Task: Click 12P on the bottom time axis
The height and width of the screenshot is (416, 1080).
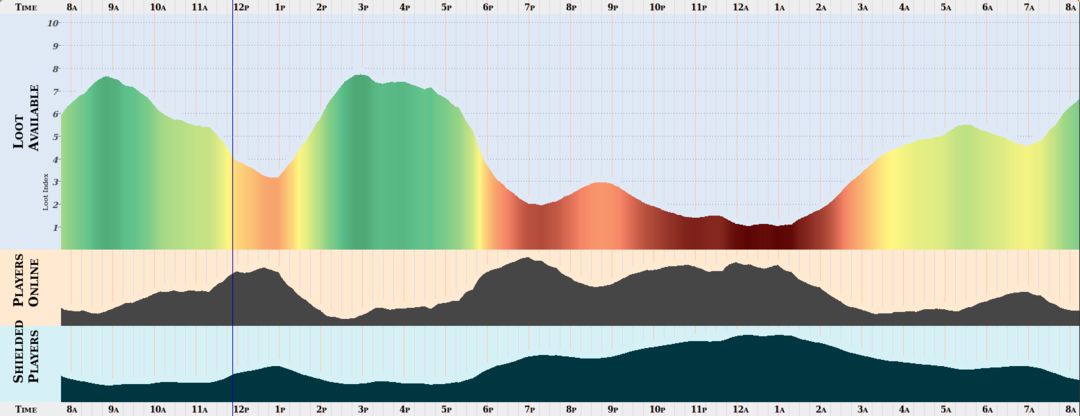Action: click(x=241, y=409)
